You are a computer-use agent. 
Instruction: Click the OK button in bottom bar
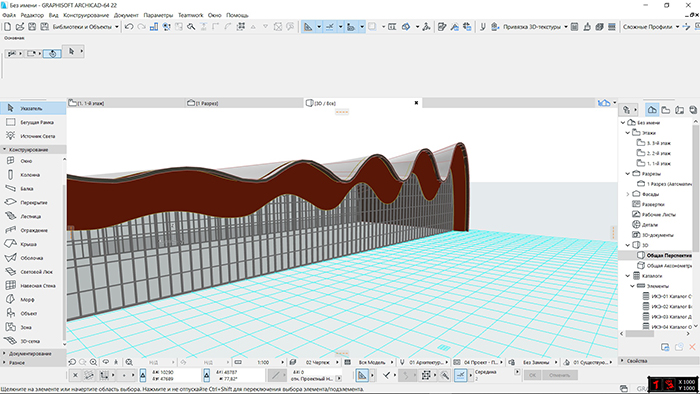532,375
